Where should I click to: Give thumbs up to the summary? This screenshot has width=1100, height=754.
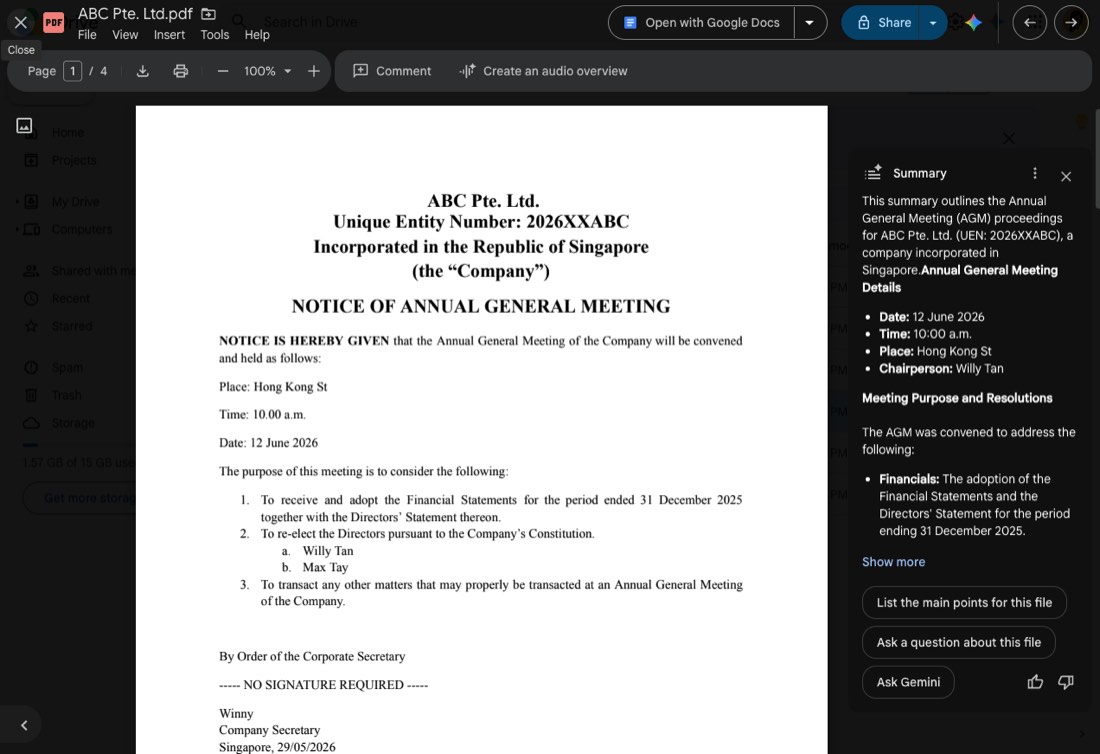click(1035, 682)
